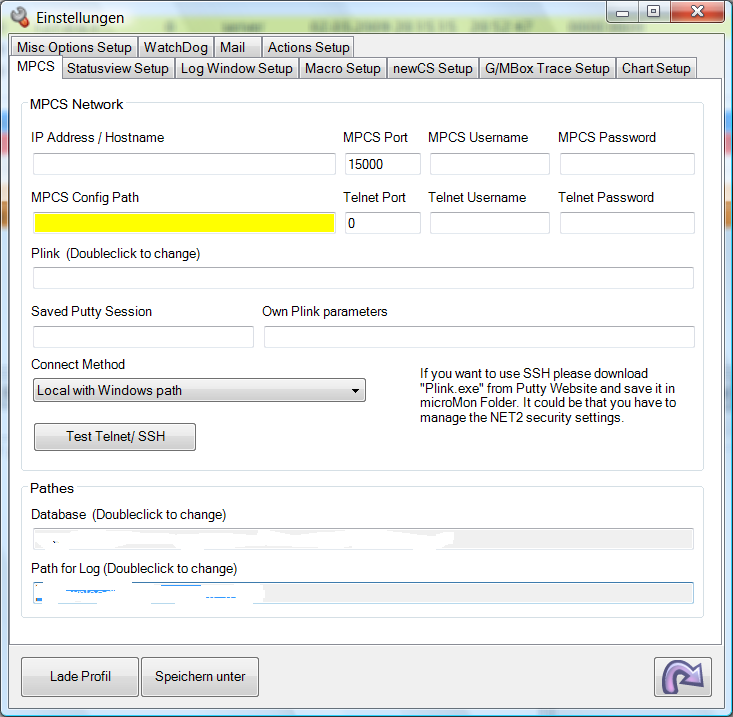Select the WatchDog tab

[175, 47]
